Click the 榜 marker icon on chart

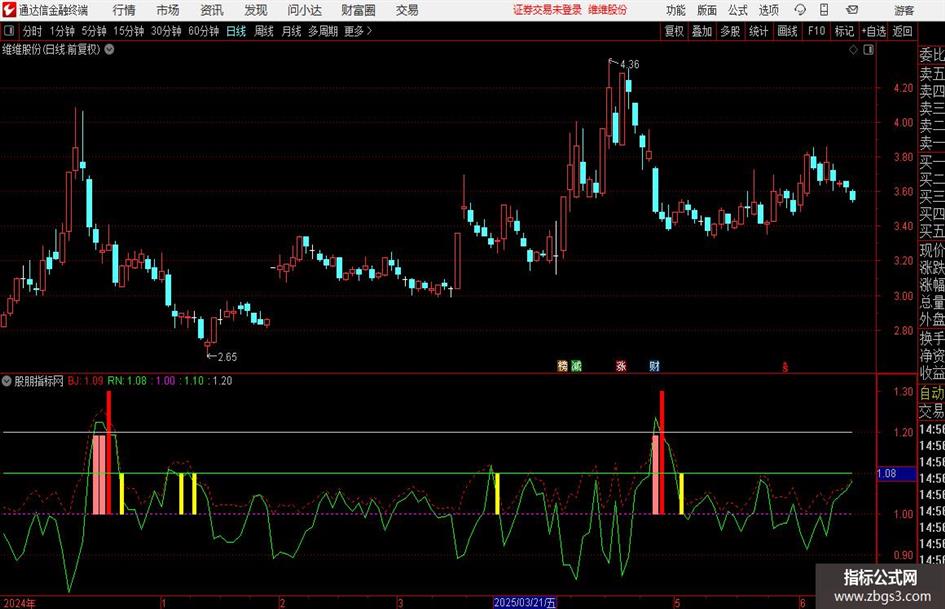pos(562,365)
